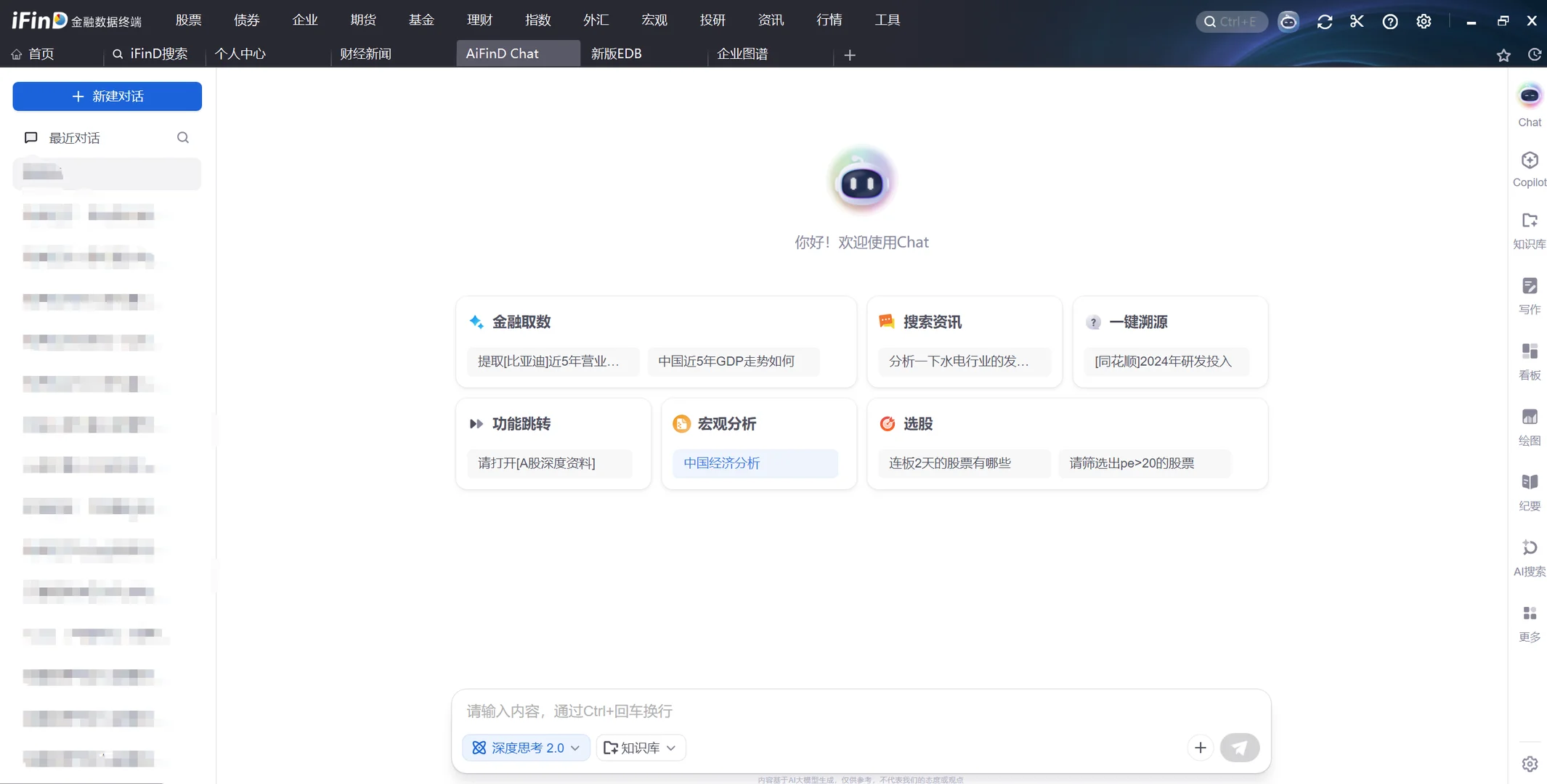Open the 绘图 charting tool
The image size is (1547, 784).
(1529, 426)
